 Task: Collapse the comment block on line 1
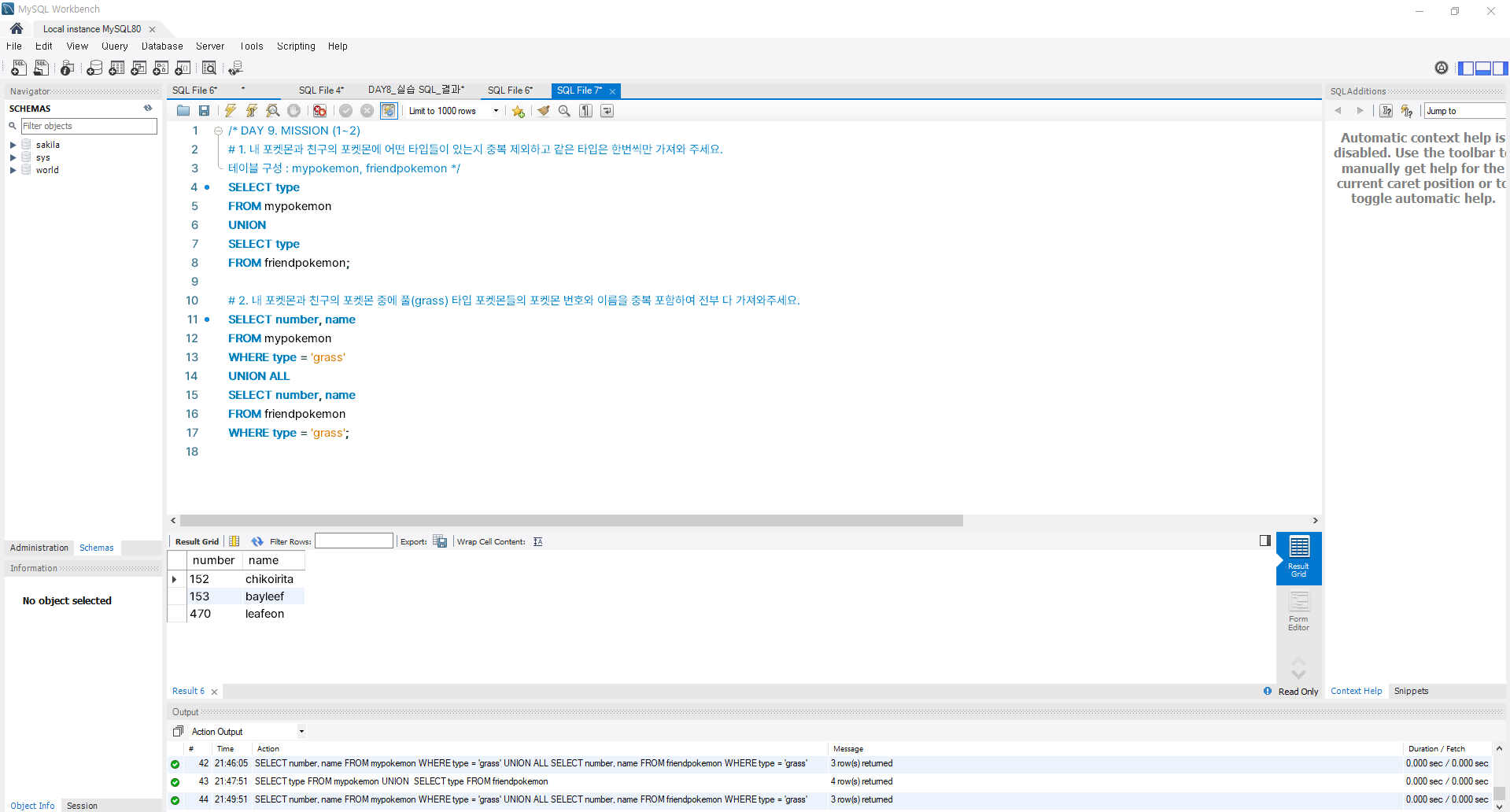click(218, 131)
